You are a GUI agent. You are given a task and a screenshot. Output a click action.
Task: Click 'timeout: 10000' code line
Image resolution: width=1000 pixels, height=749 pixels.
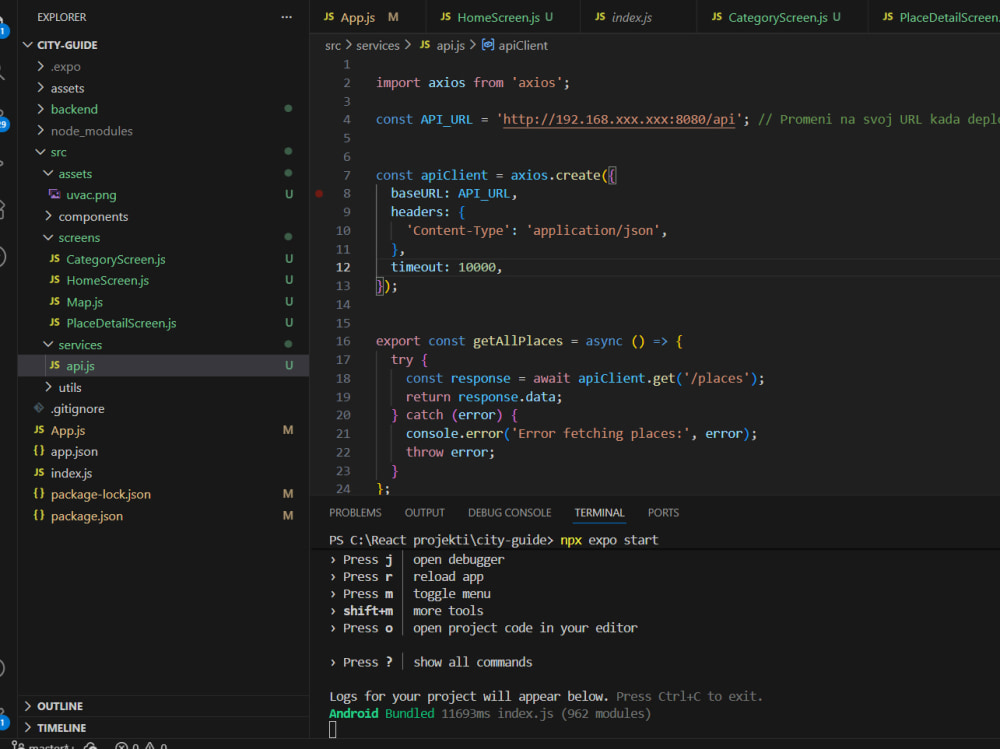pyautogui.click(x=446, y=267)
